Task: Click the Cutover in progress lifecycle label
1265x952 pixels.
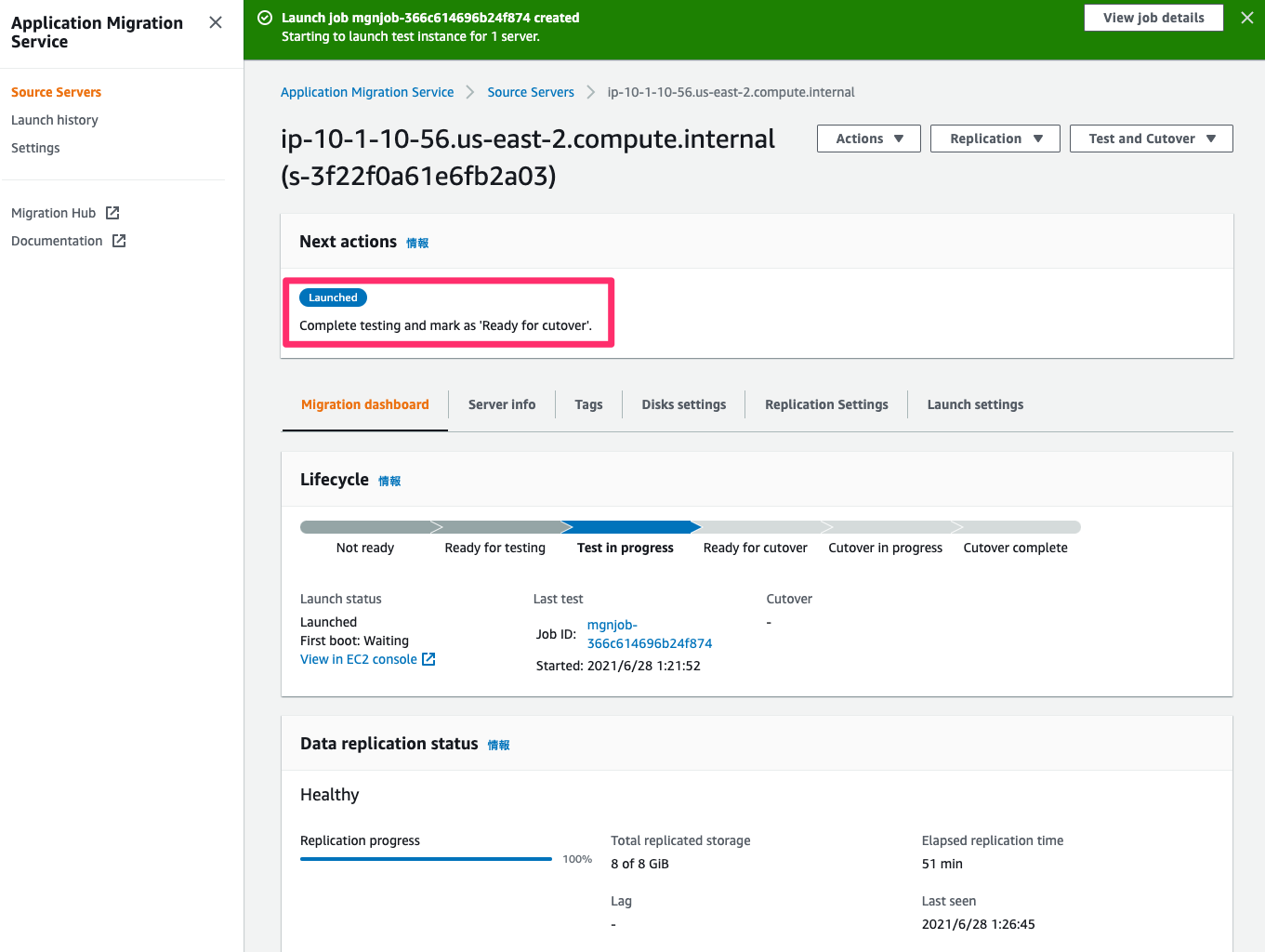Action: tap(885, 548)
